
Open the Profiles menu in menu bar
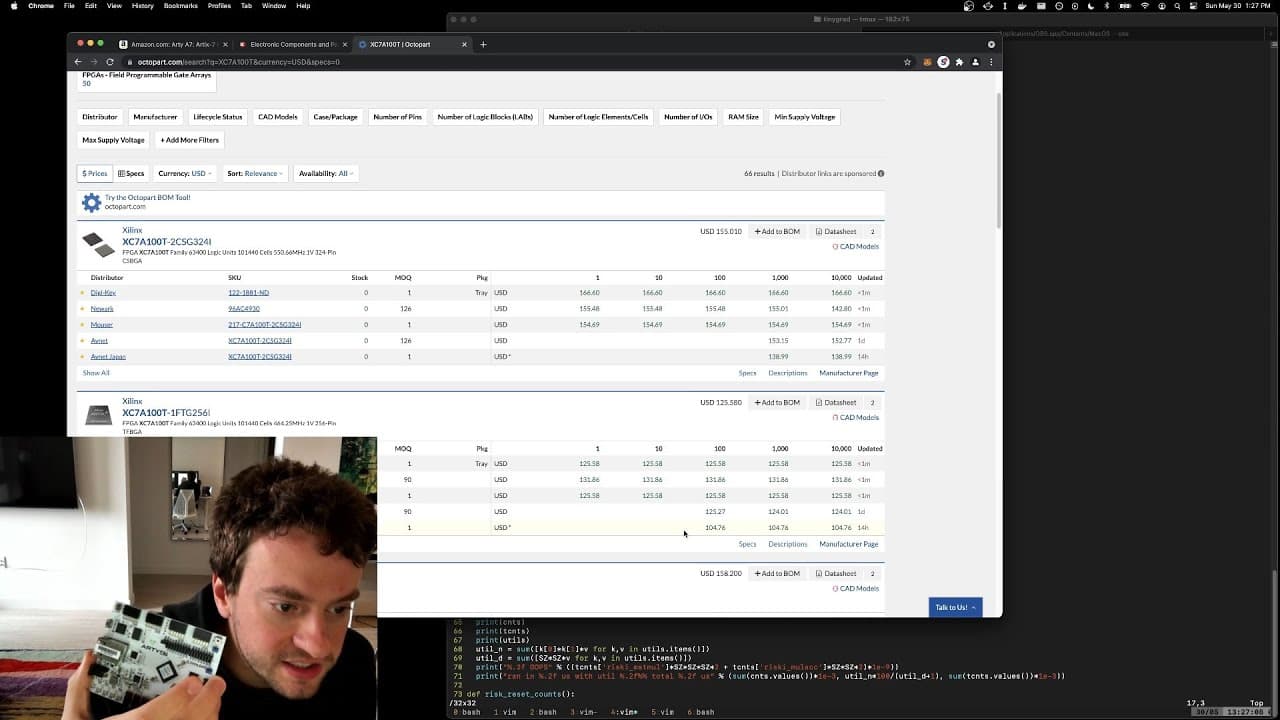click(x=219, y=6)
